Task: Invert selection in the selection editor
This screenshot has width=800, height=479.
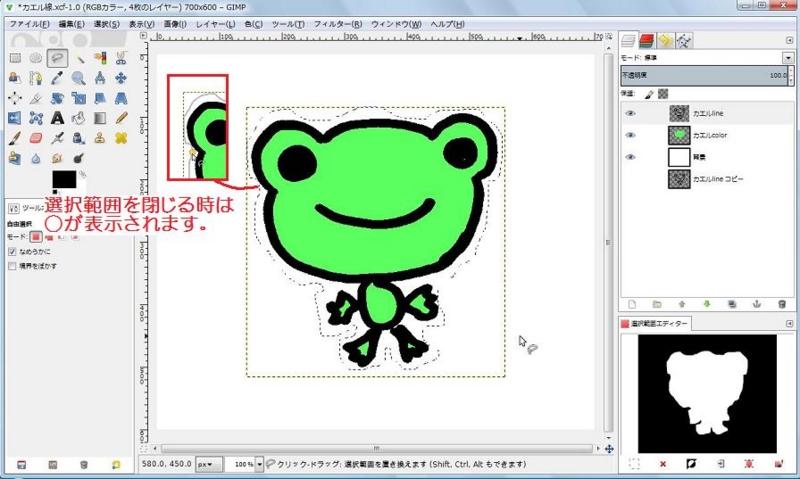Action: (691, 464)
